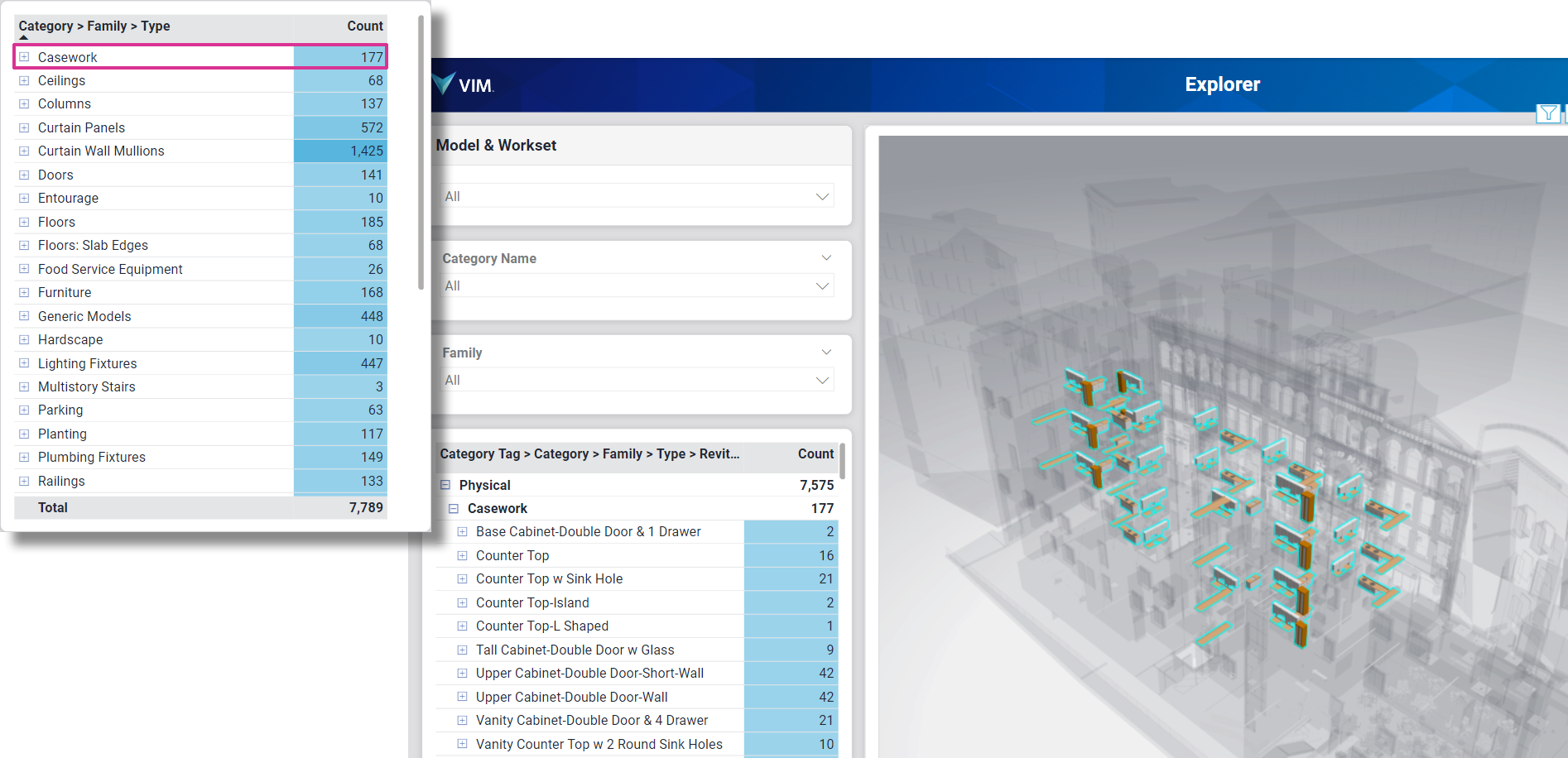Image resolution: width=1568 pixels, height=758 pixels.
Task: Click the Category Tag hierarchy column header
Action: point(589,453)
